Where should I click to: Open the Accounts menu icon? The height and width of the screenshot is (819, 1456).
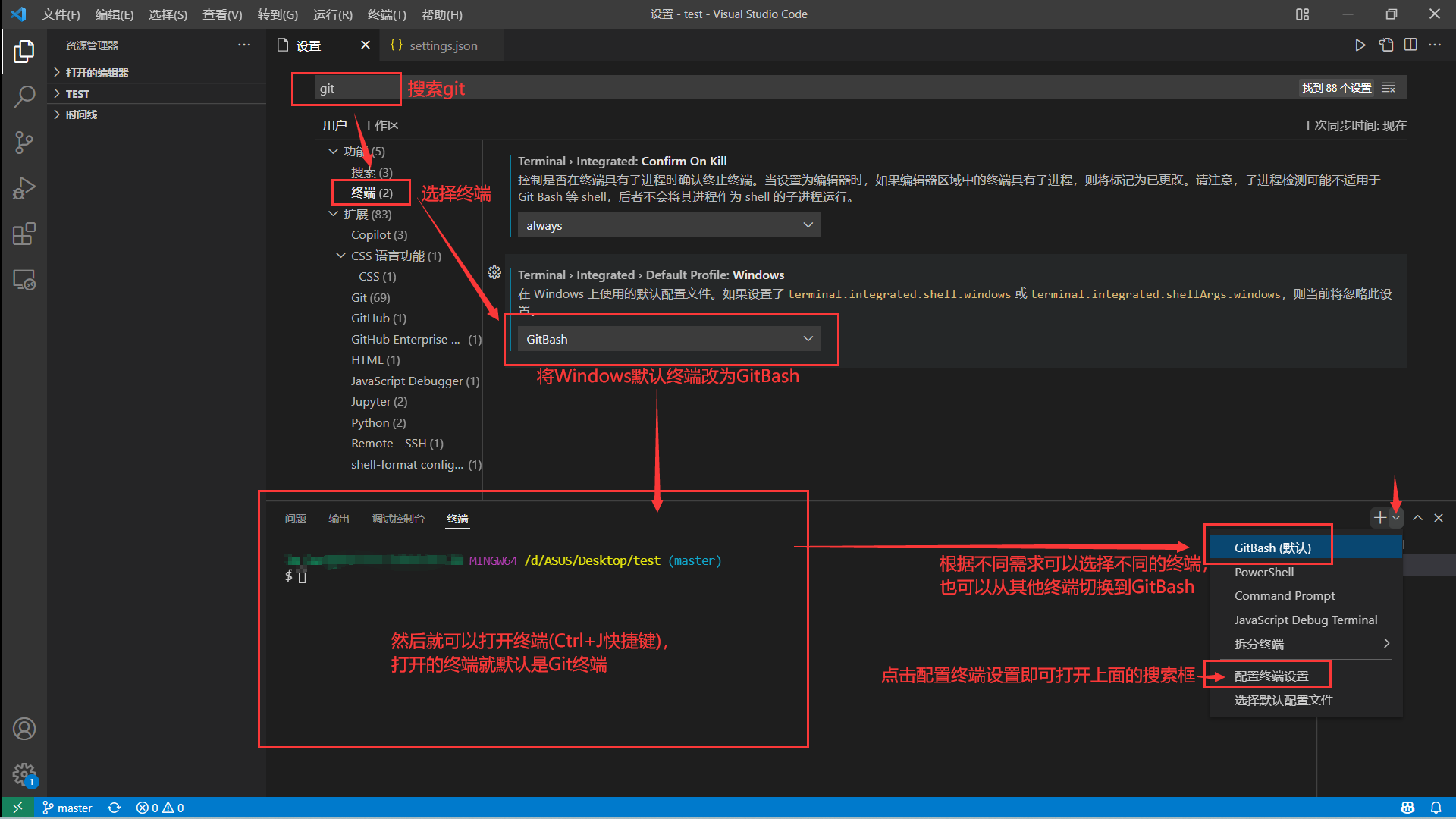(x=24, y=729)
